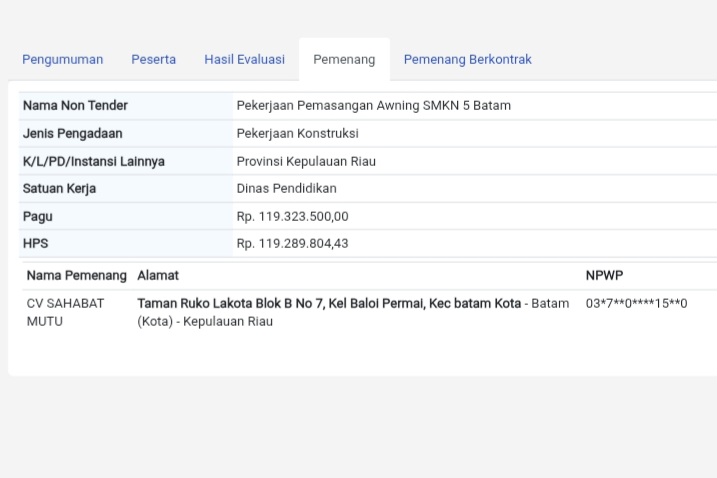Open the Pengumuman tab
The width and height of the screenshot is (717, 478).
click(62, 60)
